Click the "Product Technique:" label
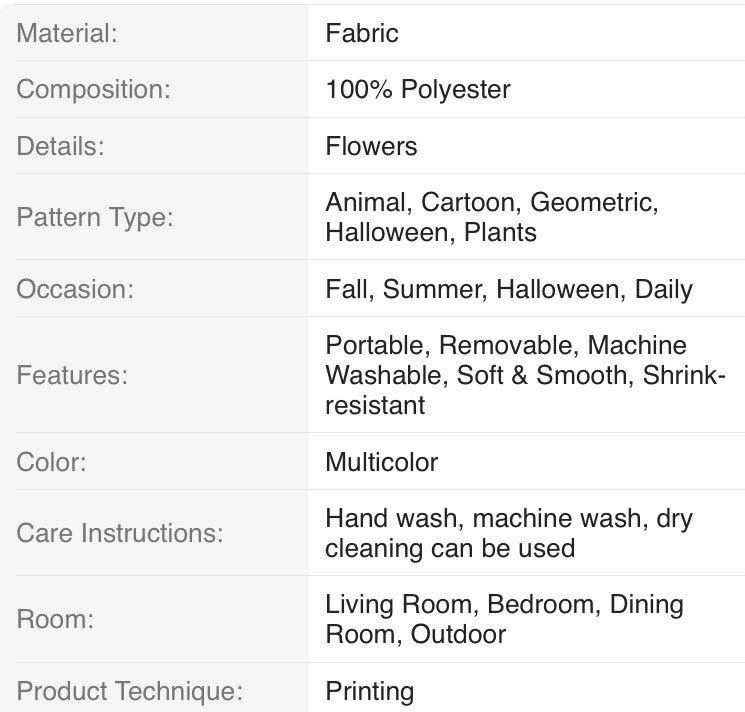 point(130,691)
